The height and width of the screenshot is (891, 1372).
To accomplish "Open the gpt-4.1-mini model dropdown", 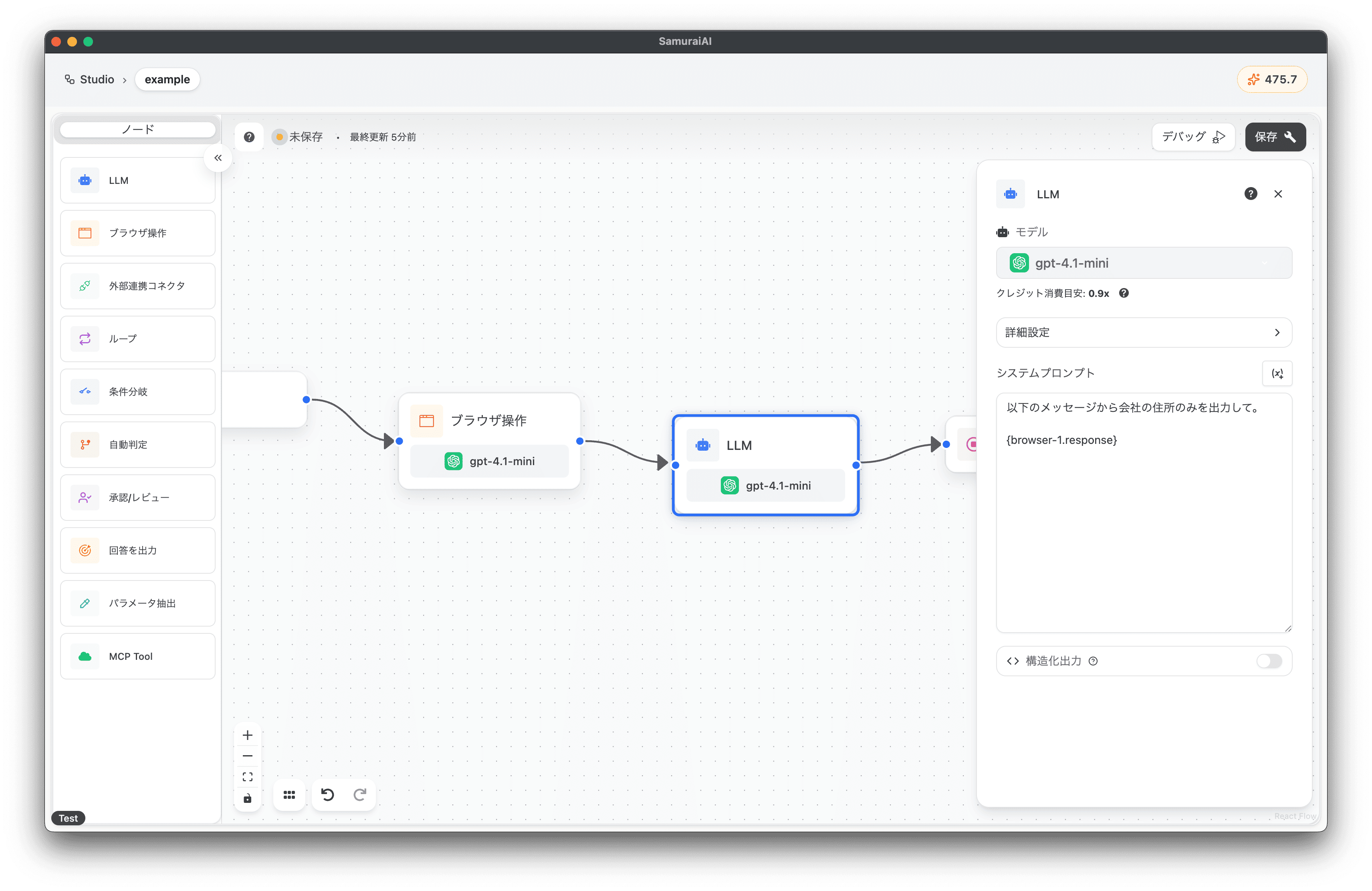I will point(1144,263).
